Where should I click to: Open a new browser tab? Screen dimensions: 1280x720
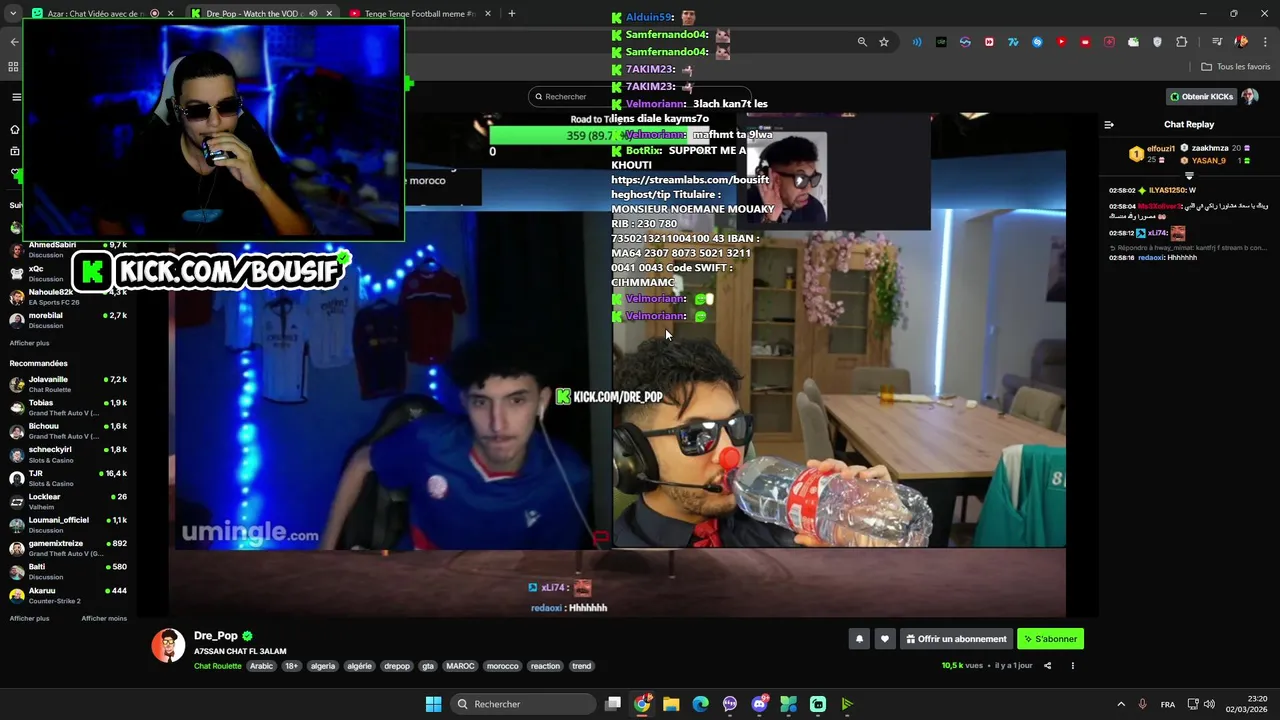click(511, 14)
